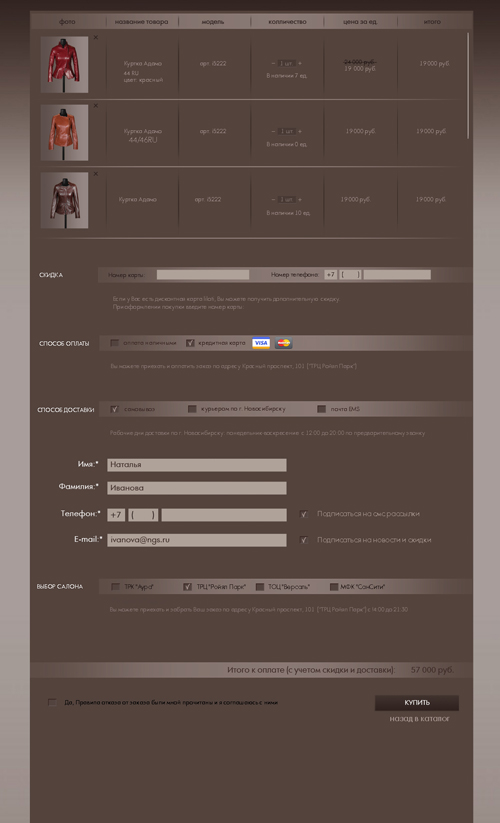Click the quantity box in the red jacket row
The height and width of the screenshot is (823, 500).
(286, 64)
